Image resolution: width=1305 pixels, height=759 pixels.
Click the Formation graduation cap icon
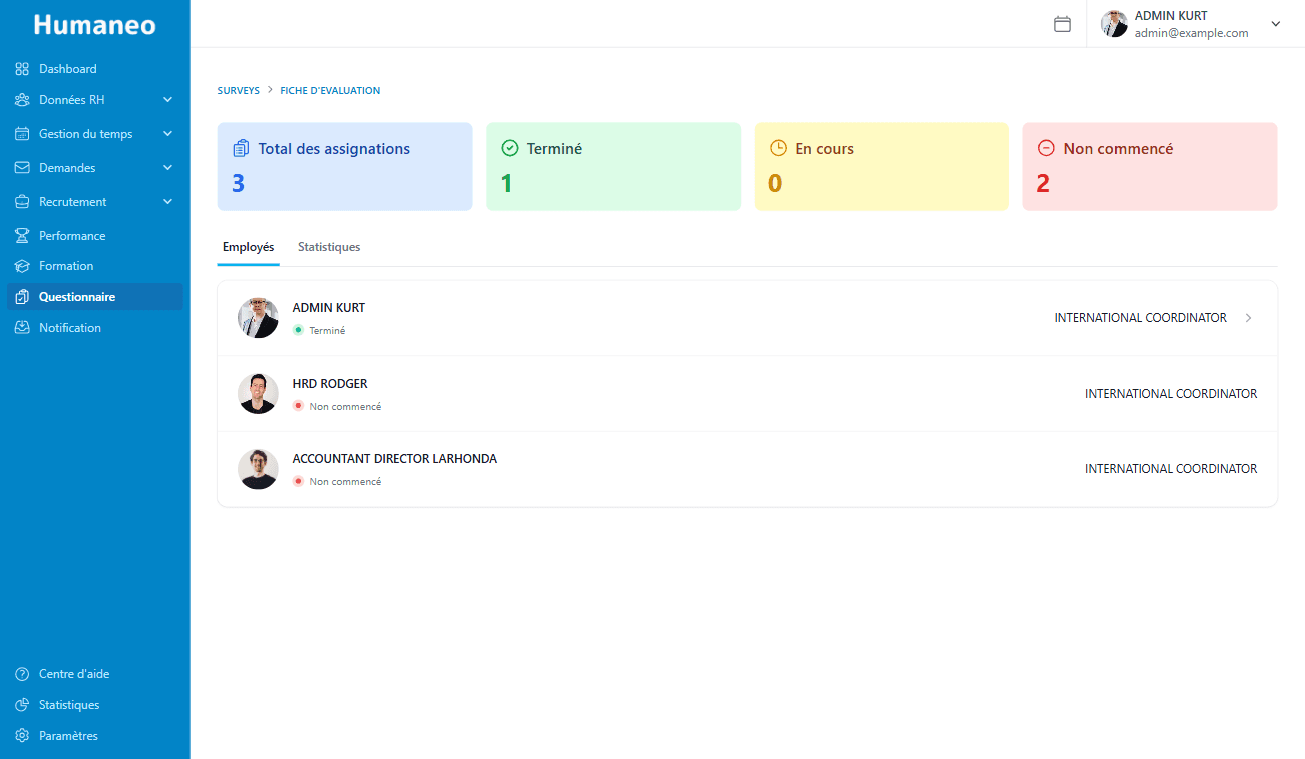tap(22, 266)
